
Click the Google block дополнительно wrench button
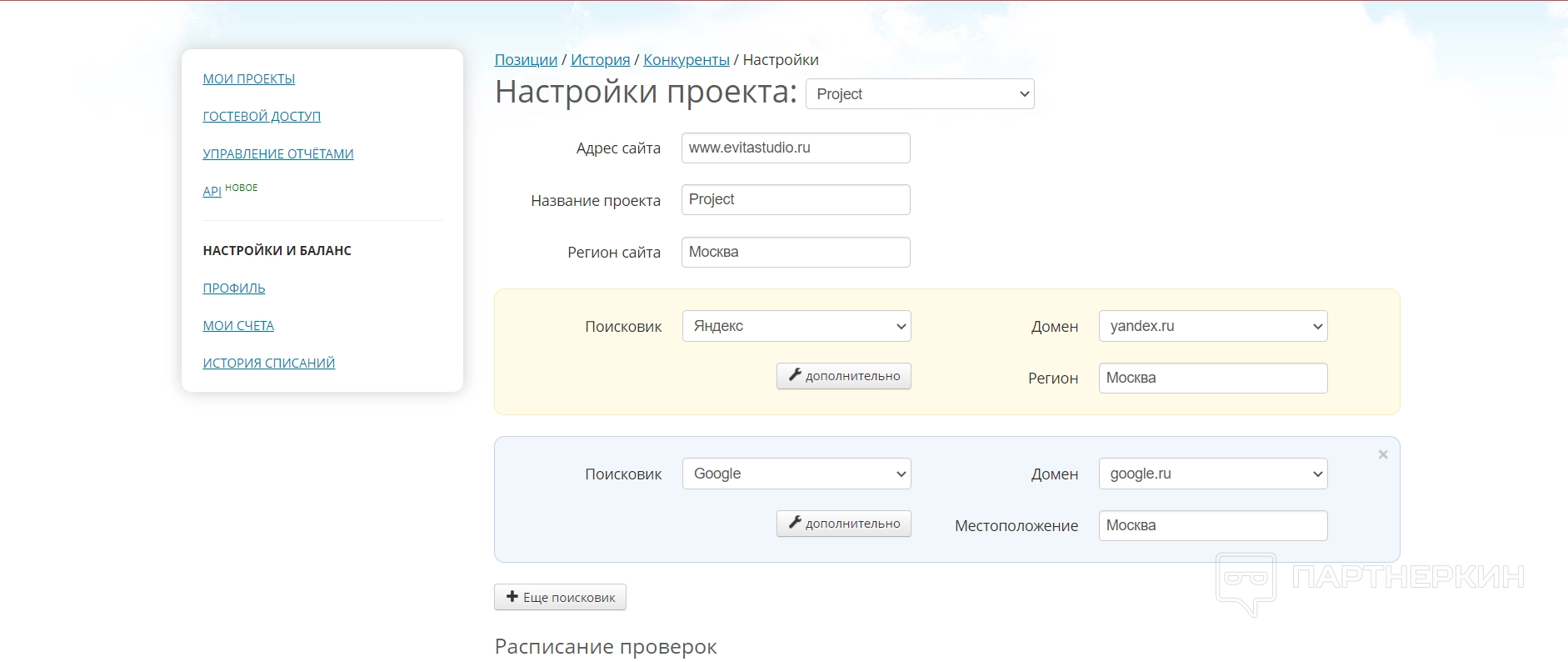[843, 524]
